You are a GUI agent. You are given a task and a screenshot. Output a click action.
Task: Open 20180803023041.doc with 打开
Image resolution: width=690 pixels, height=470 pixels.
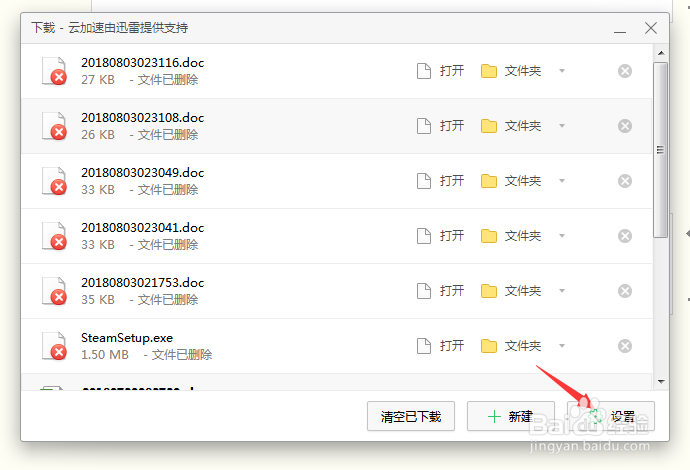pyautogui.click(x=440, y=236)
